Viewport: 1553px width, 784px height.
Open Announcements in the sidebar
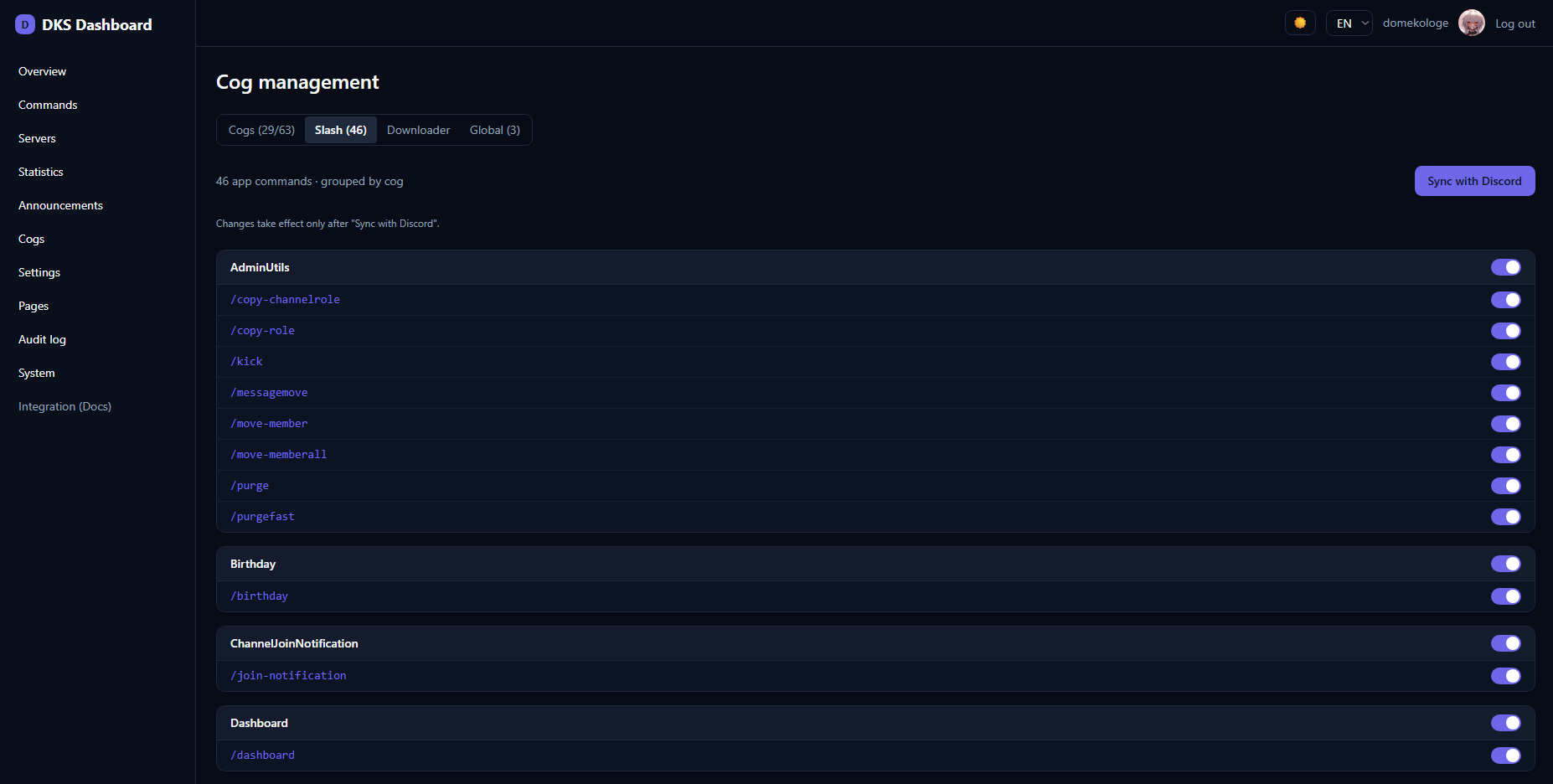coord(60,205)
